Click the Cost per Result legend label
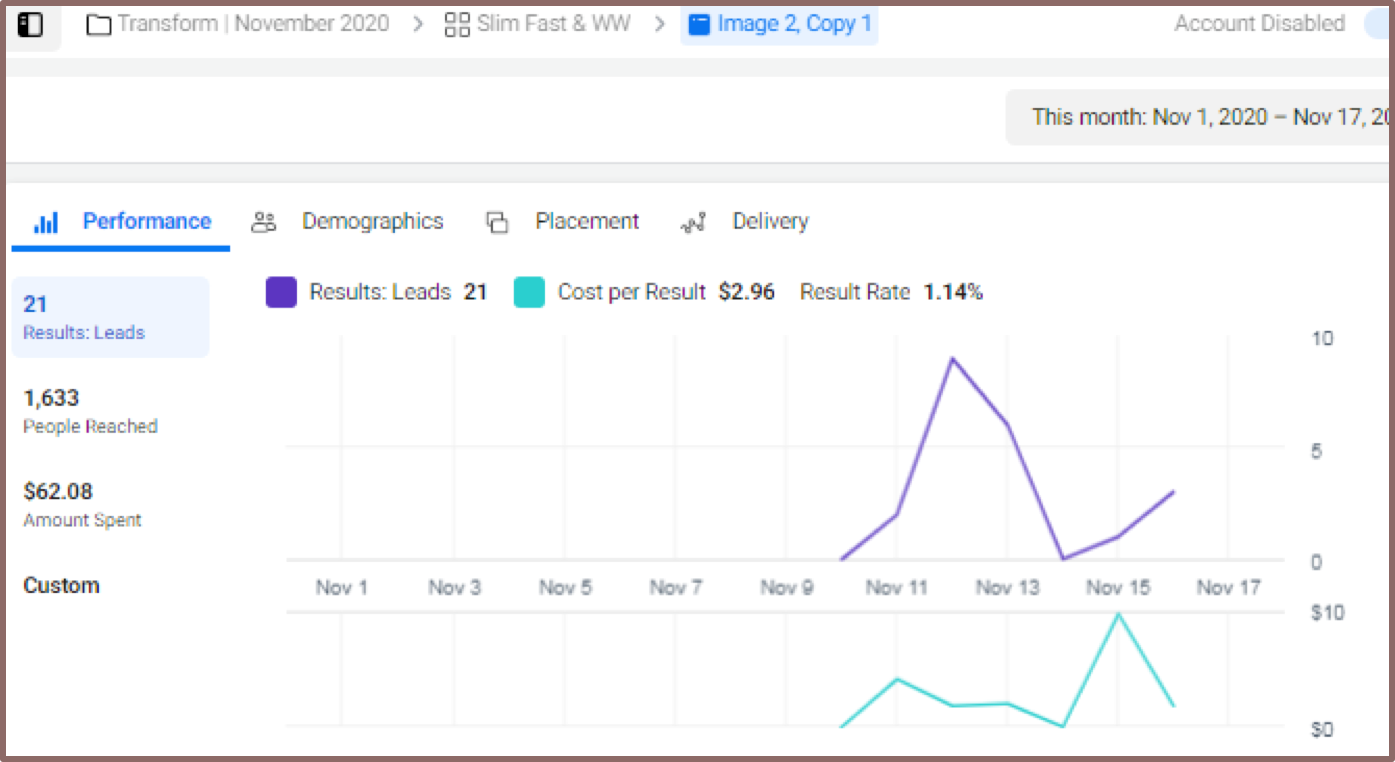The width and height of the screenshot is (1395, 762). 632,293
